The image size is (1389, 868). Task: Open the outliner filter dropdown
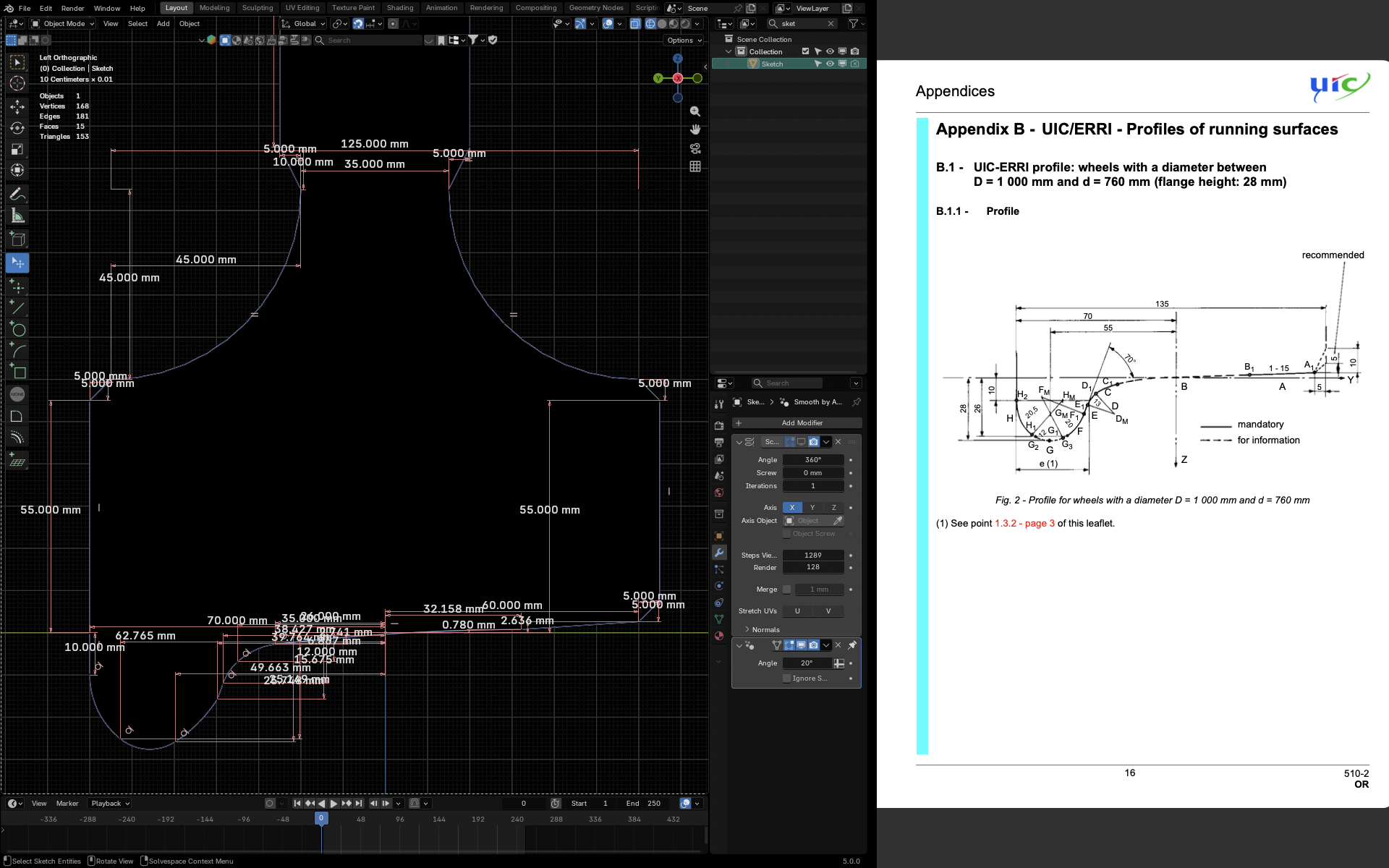[857, 24]
